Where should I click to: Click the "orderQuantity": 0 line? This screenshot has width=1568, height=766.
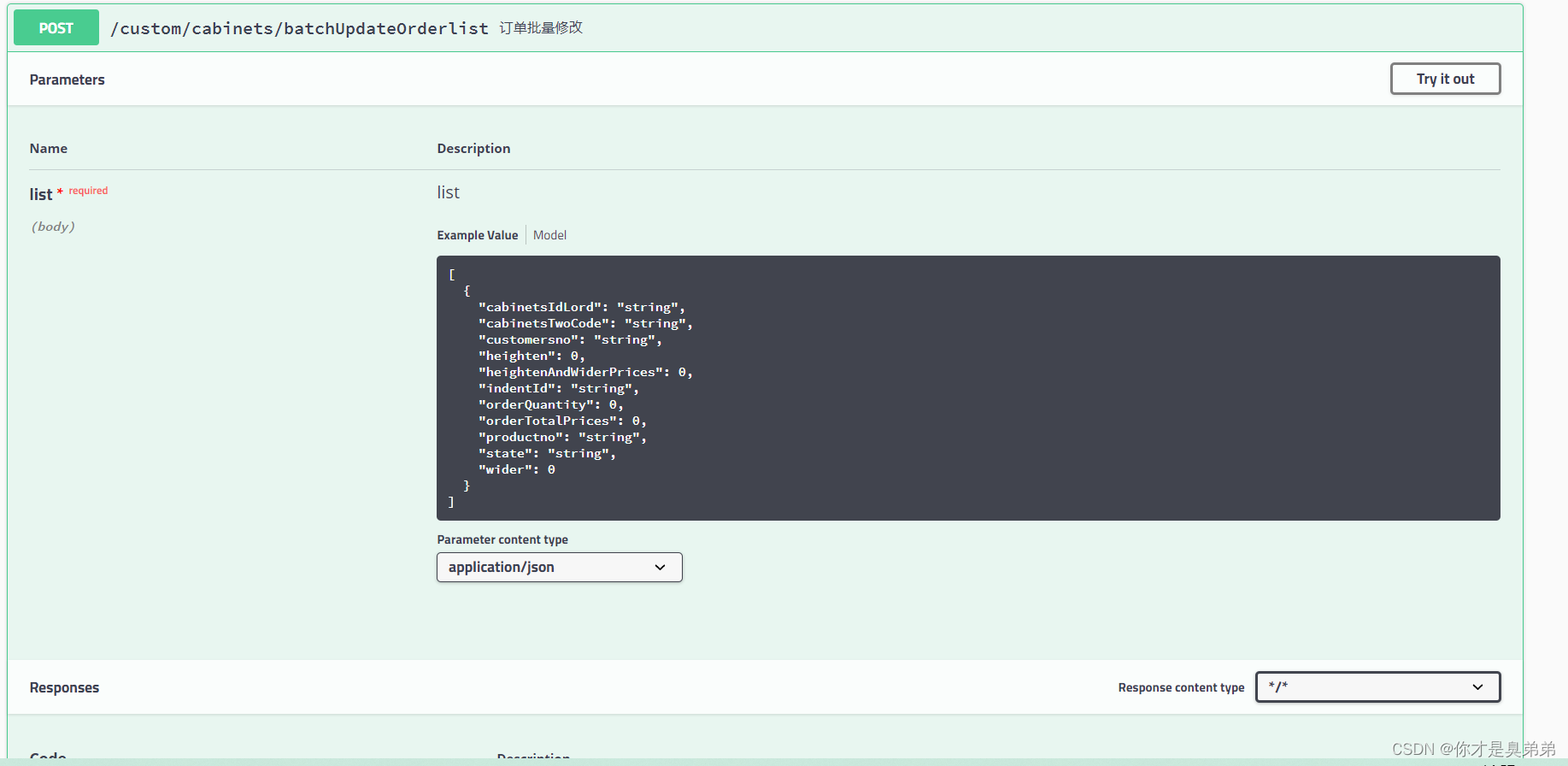click(x=551, y=404)
